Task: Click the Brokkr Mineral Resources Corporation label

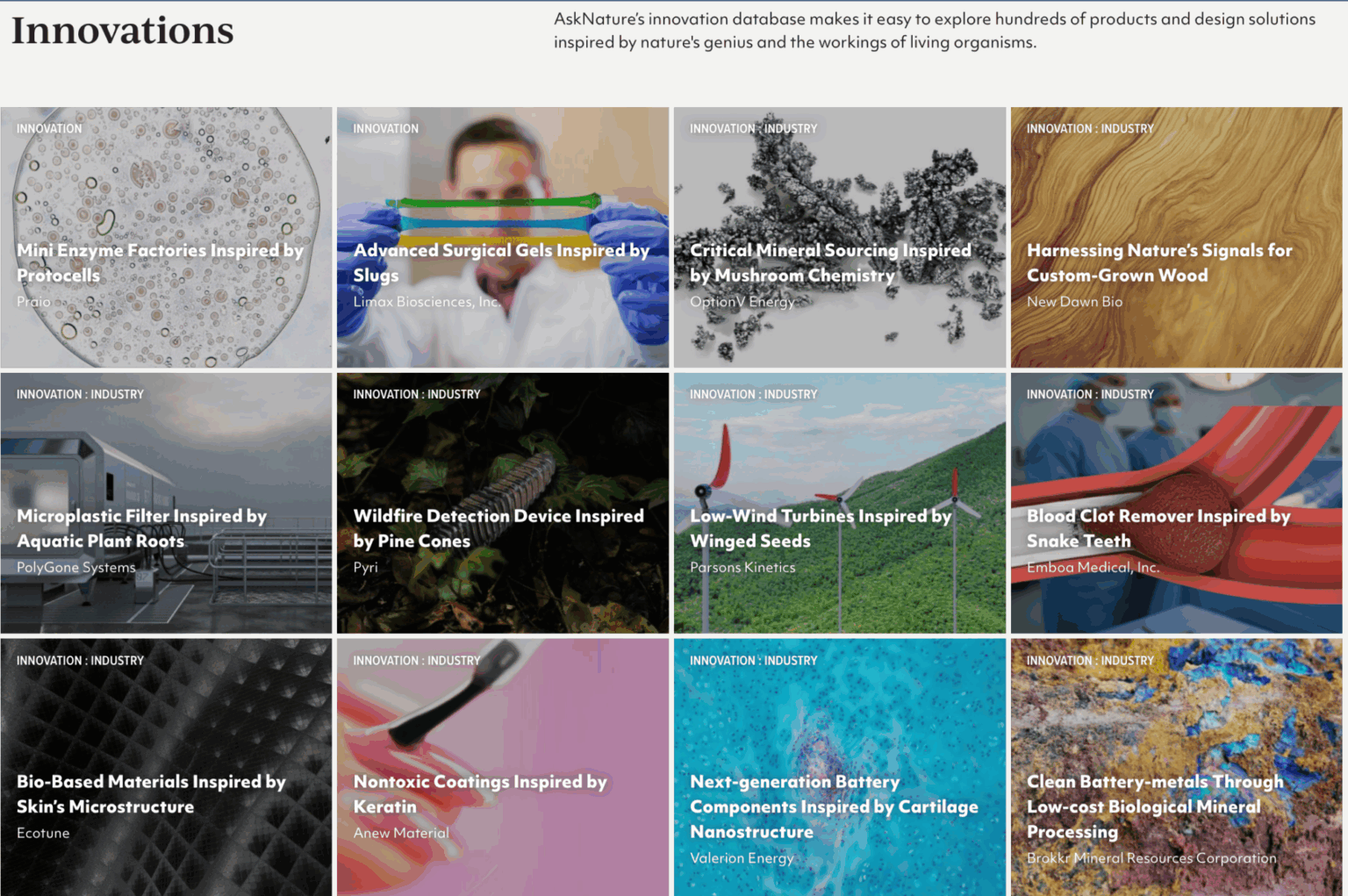Action: coord(1151,858)
